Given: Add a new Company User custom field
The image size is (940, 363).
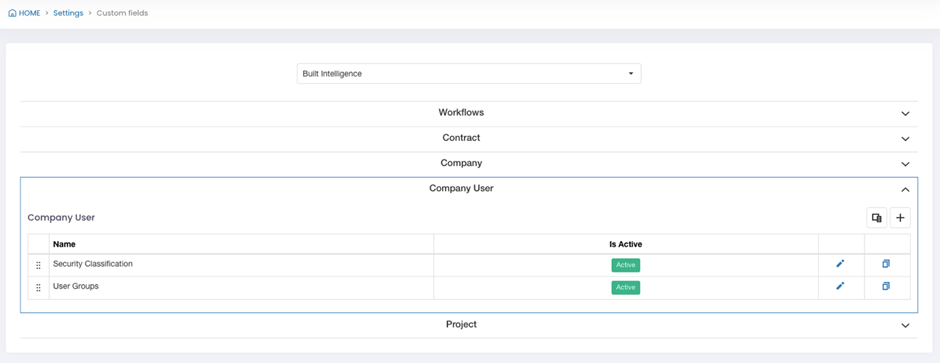Looking at the screenshot, I should 900,218.
